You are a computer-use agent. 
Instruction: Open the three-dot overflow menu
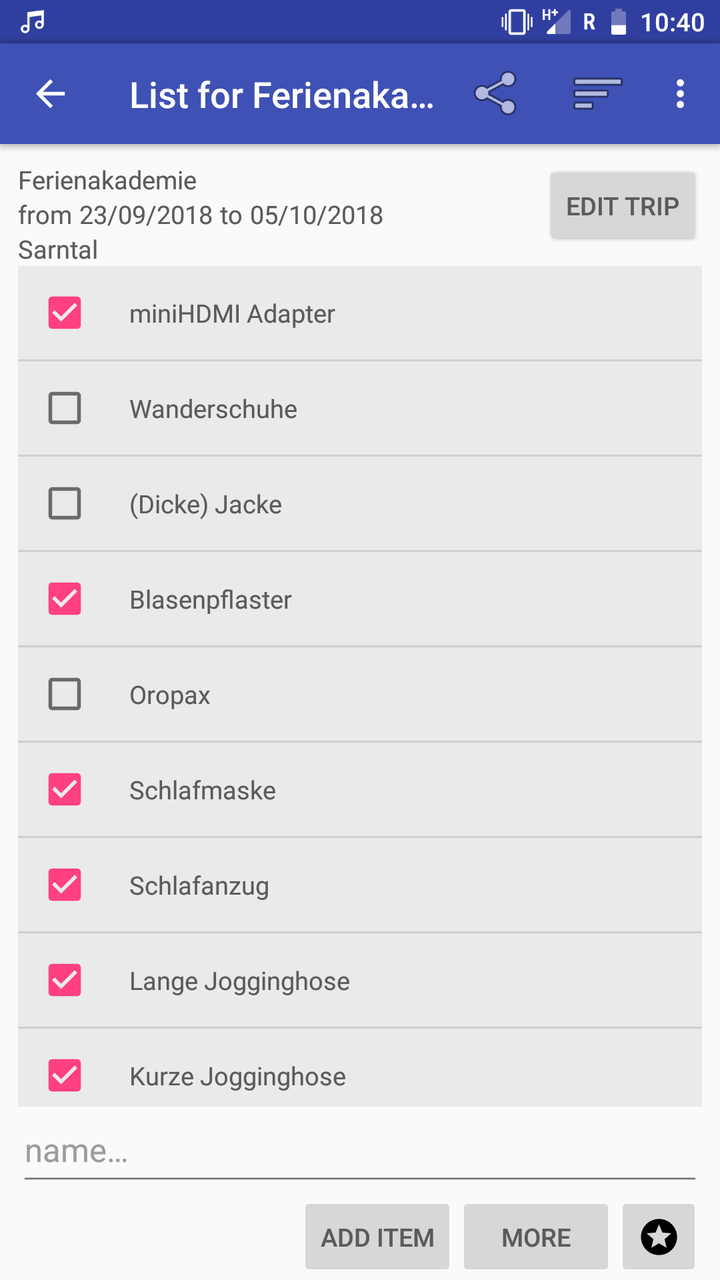[x=680, y=94]
